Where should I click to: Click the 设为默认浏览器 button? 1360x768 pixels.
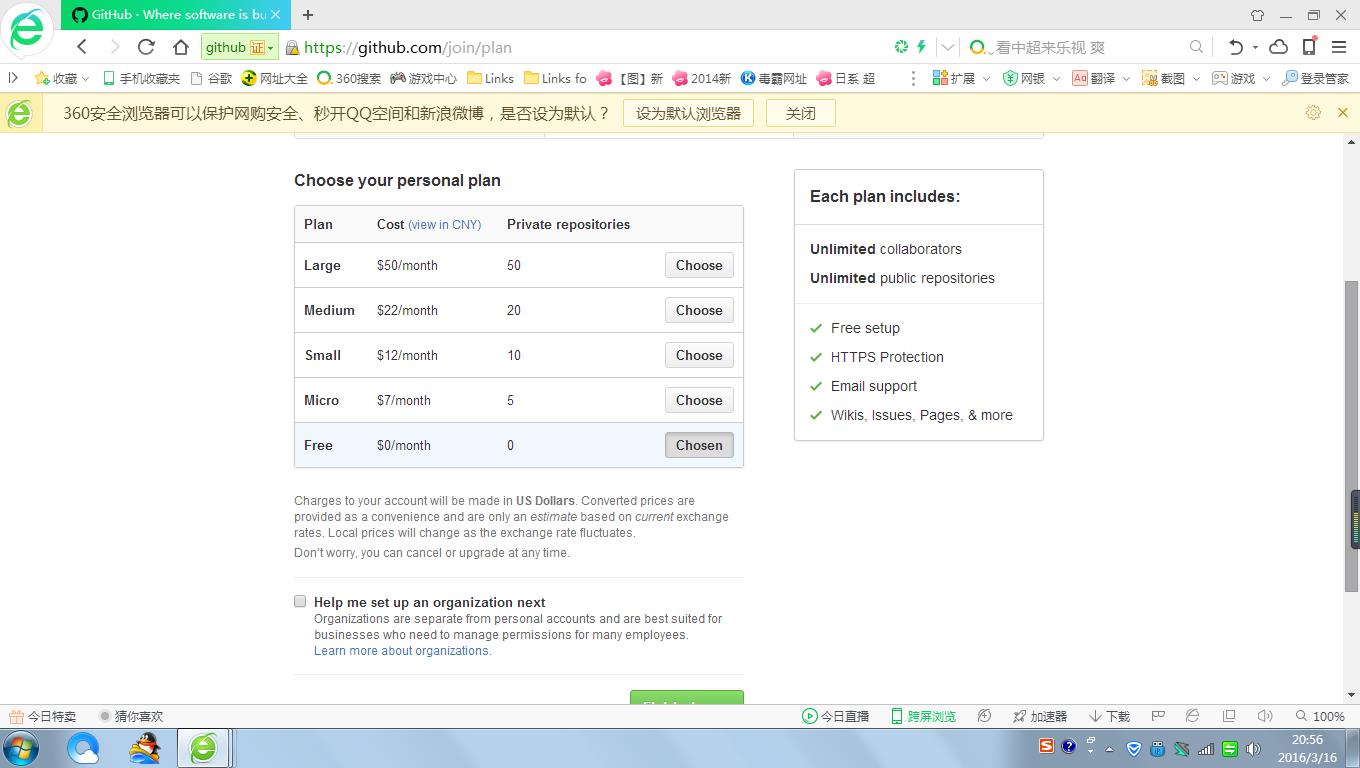[x=688, y=113]
